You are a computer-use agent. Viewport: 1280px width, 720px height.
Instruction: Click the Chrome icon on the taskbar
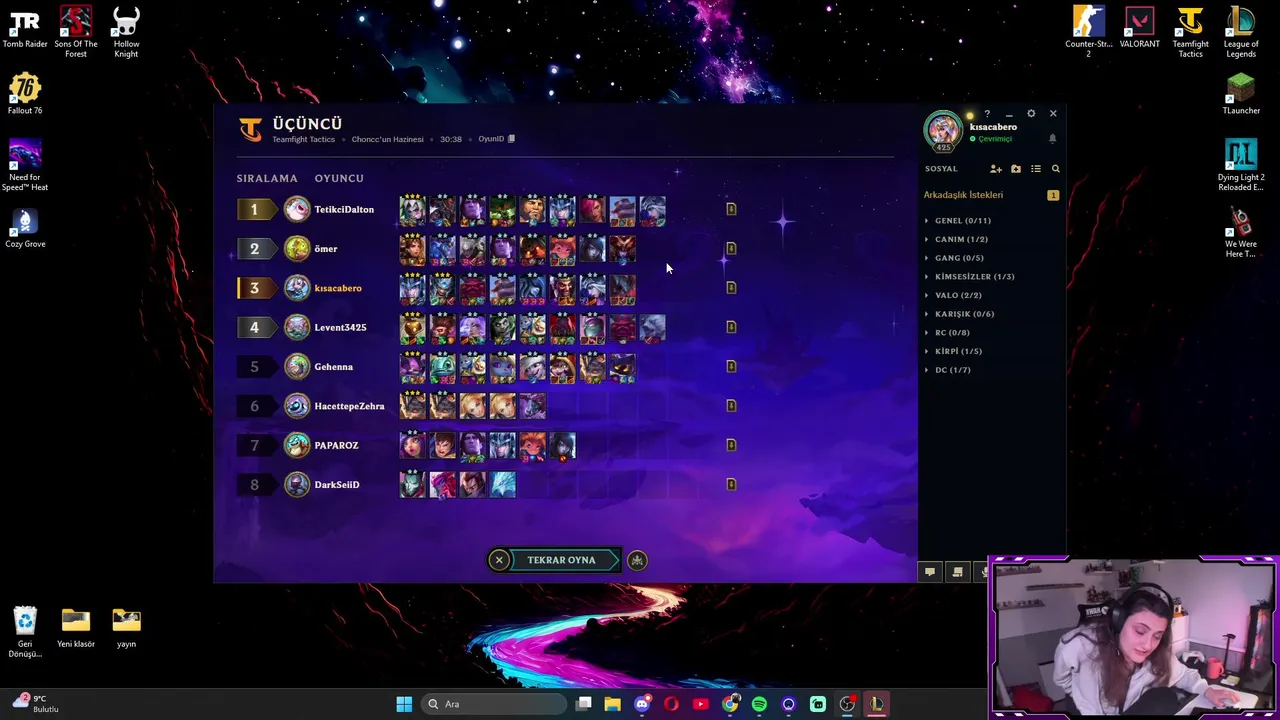[x=730, y=704]
